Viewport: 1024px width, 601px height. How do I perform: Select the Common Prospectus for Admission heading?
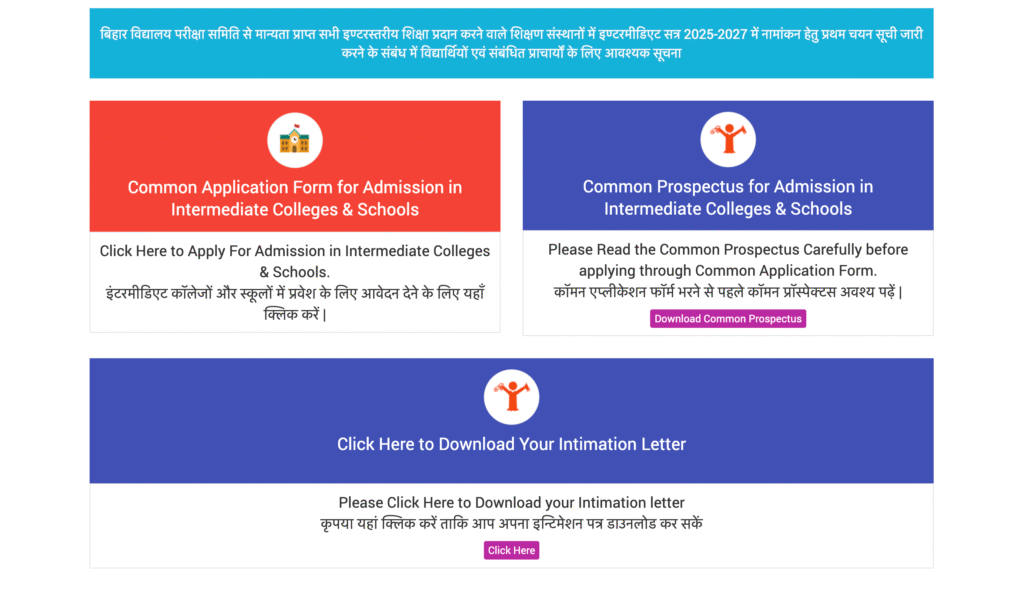click(x=727, y=198)
